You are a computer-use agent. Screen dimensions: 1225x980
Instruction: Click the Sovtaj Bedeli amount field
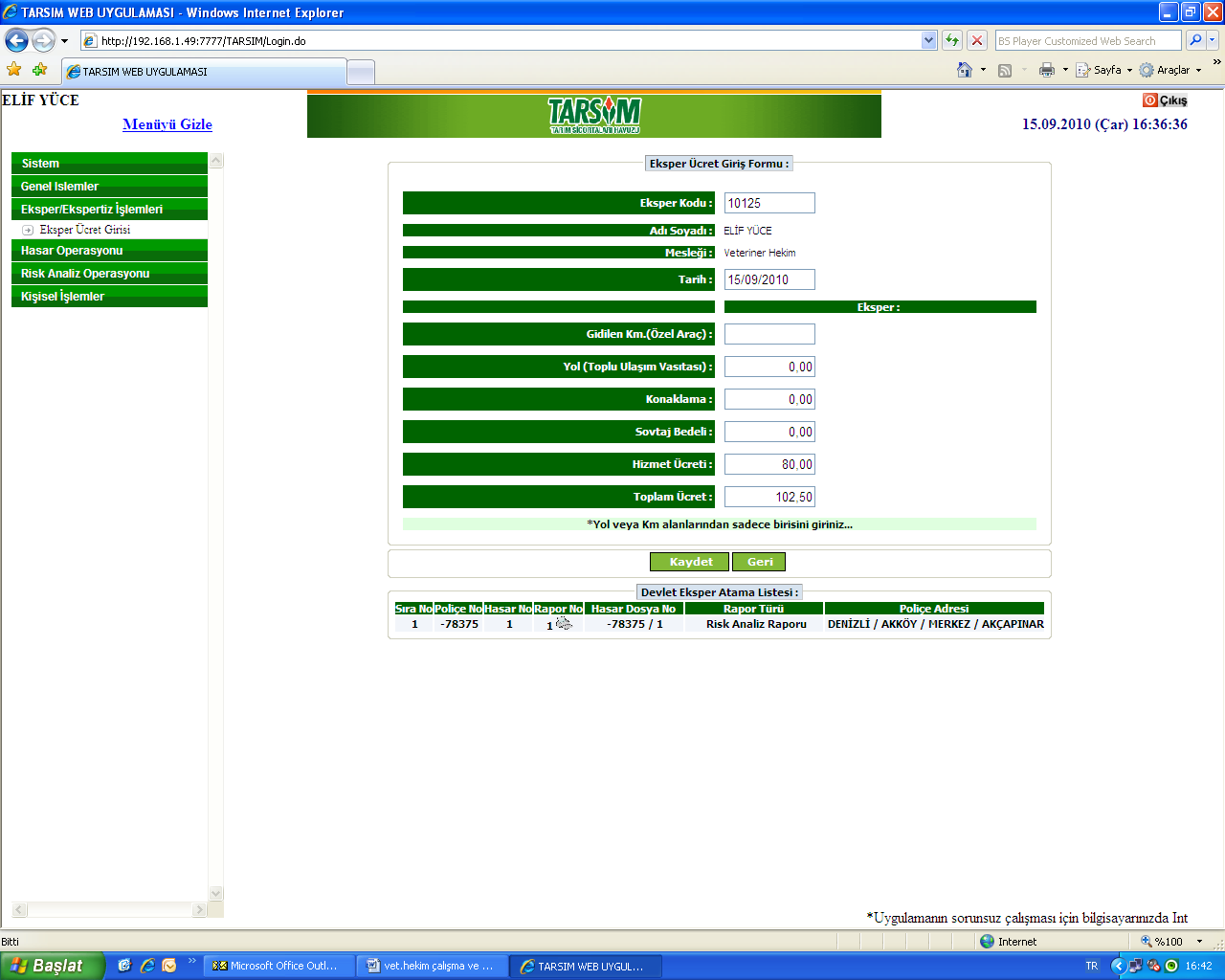pyautogui.click(x=769, y=432)
